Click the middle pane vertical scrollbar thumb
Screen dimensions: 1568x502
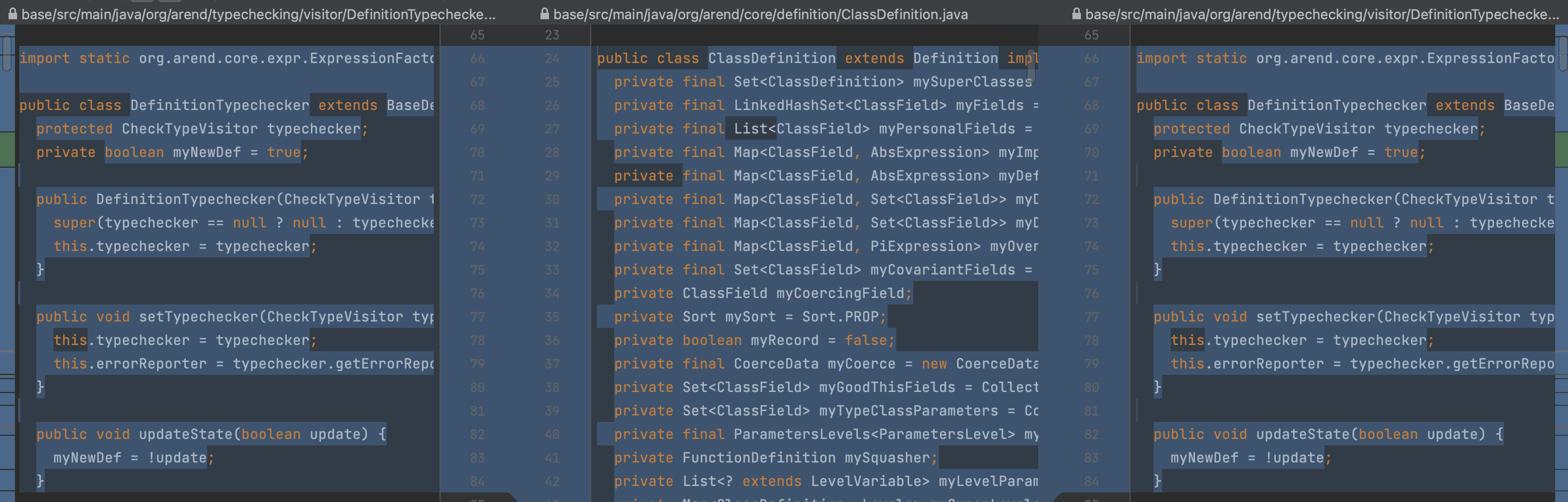pos(1031,66)
